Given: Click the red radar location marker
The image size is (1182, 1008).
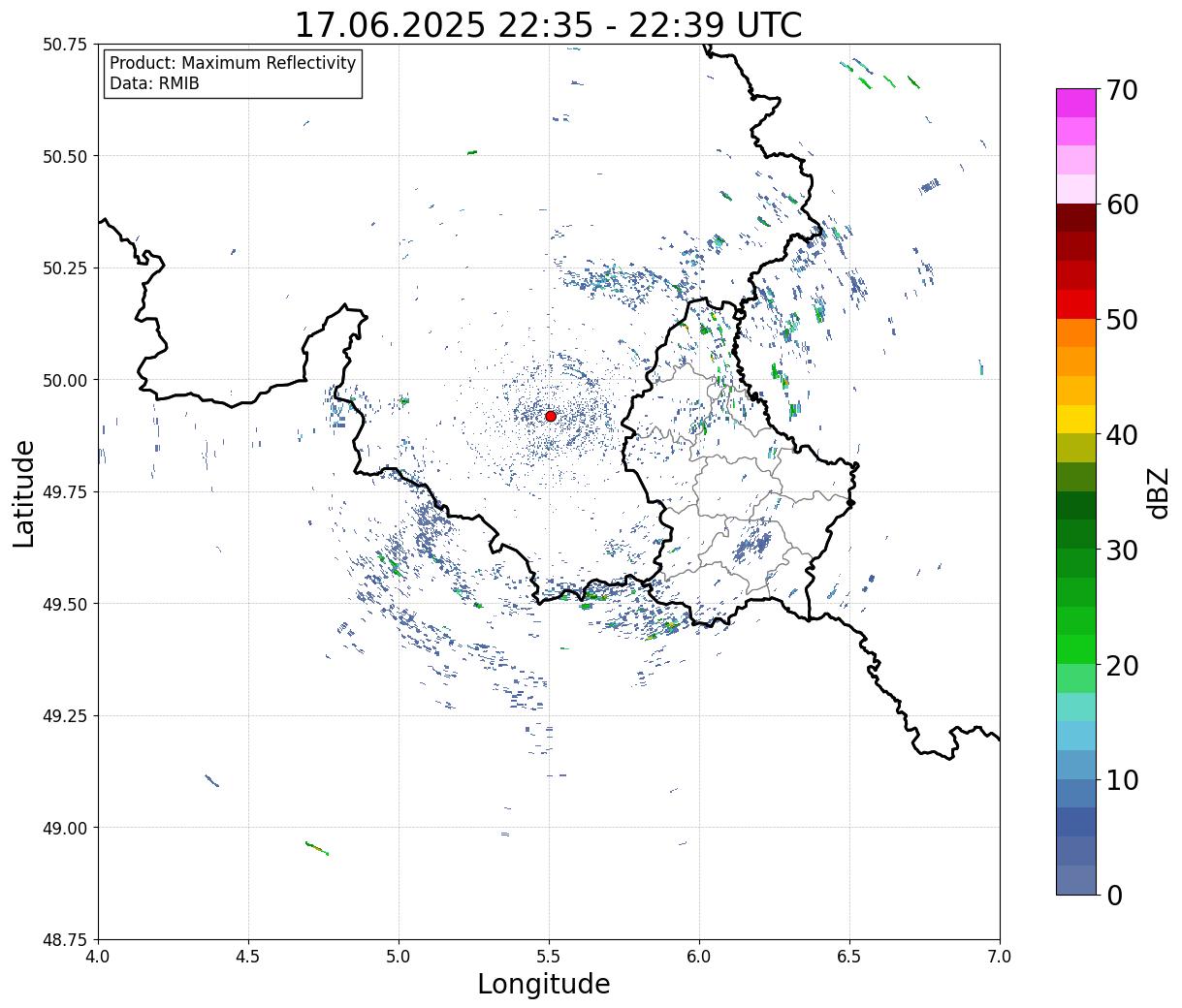Looking at the screenshot, I should coord(551,416).
